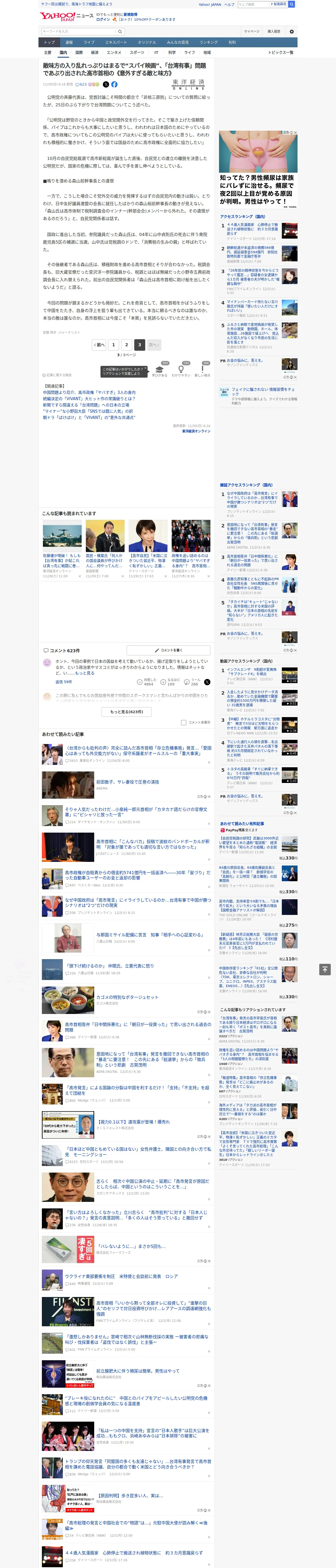Click the keyword search magnifier icon
336x1568 pixels.
click(x=120, y=32)
